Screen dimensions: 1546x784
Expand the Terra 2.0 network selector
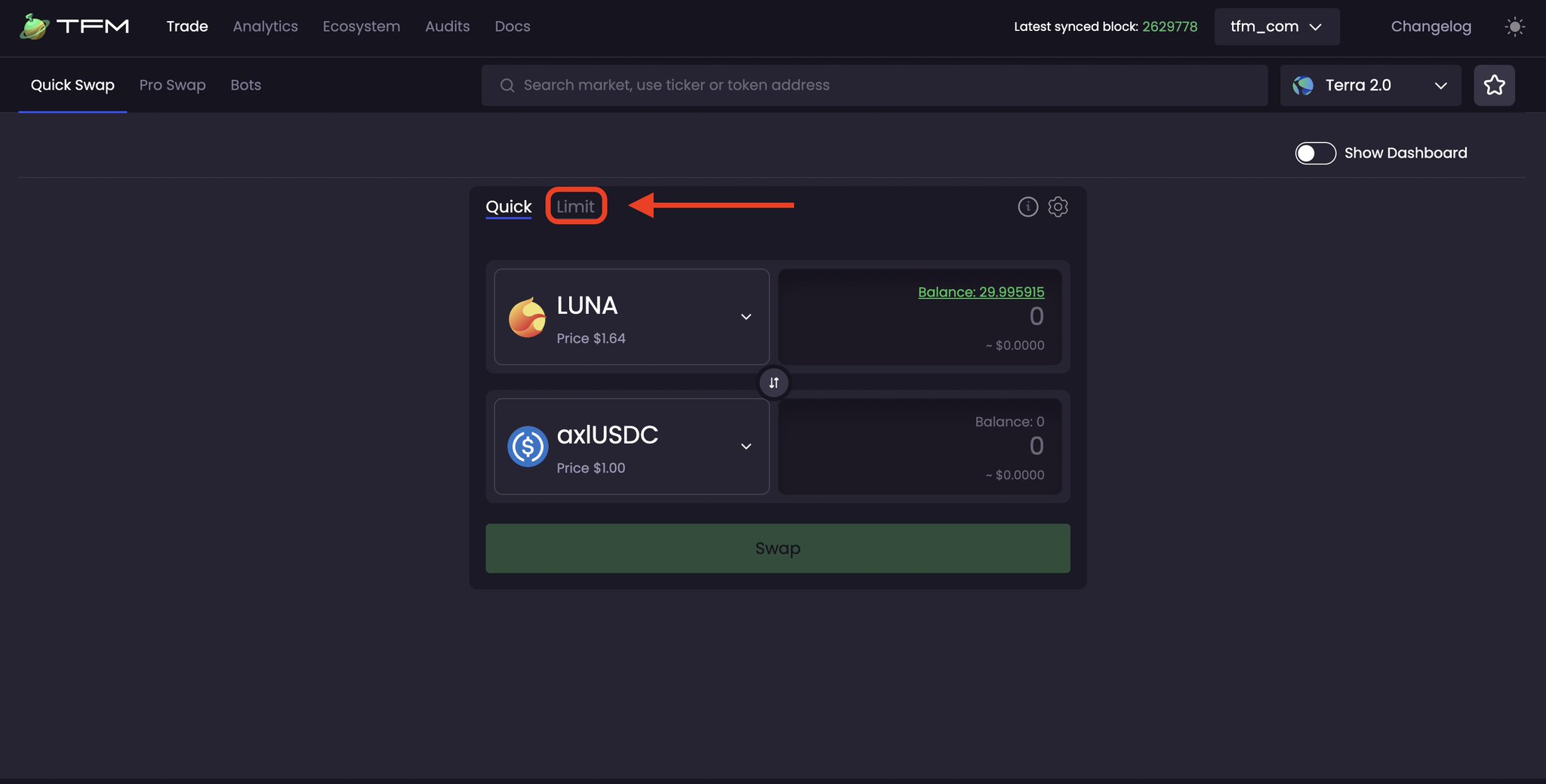point(1369,85)
